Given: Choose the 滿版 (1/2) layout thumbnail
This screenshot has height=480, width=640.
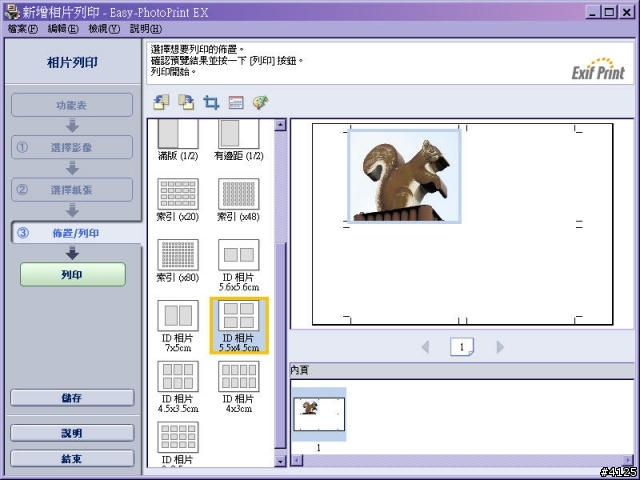Looking at the screenshot, I should tap(178, 134).
